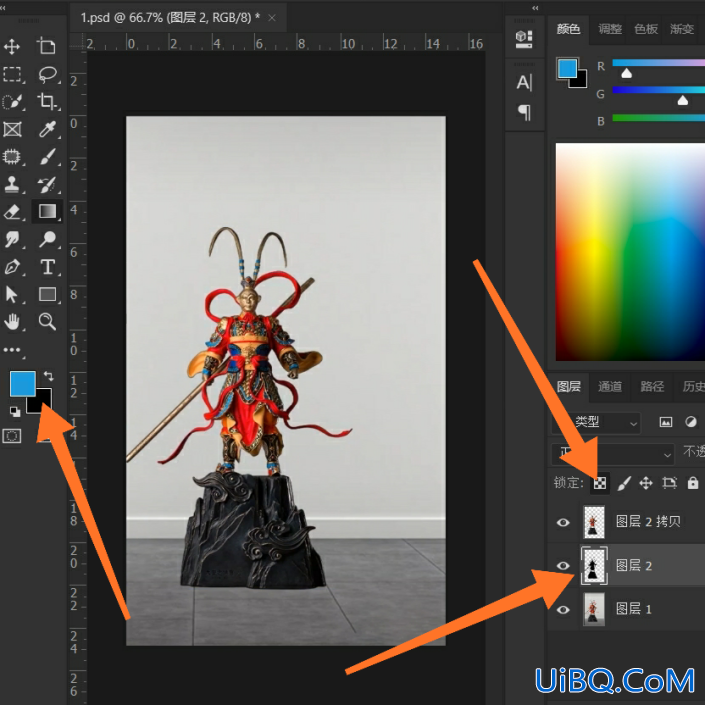
Task: Select the Zoom tool
Action: (48, 322)
